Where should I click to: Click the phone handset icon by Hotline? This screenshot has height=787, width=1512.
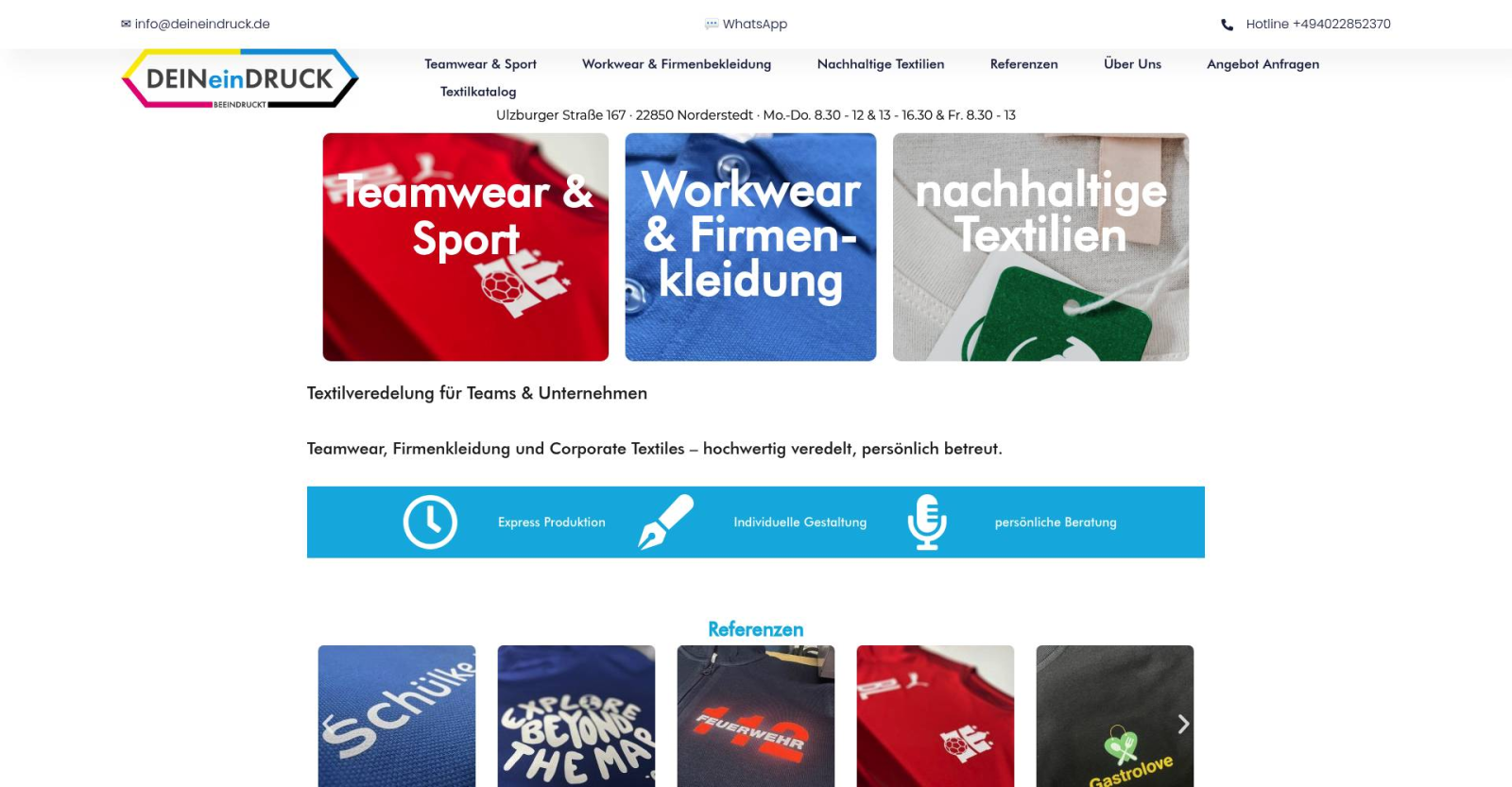coord(1227,25)
